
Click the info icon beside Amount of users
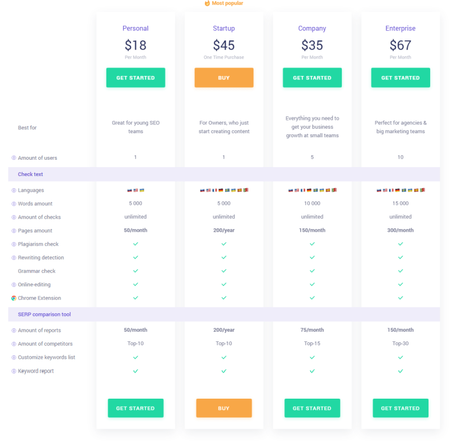[14, 158]
